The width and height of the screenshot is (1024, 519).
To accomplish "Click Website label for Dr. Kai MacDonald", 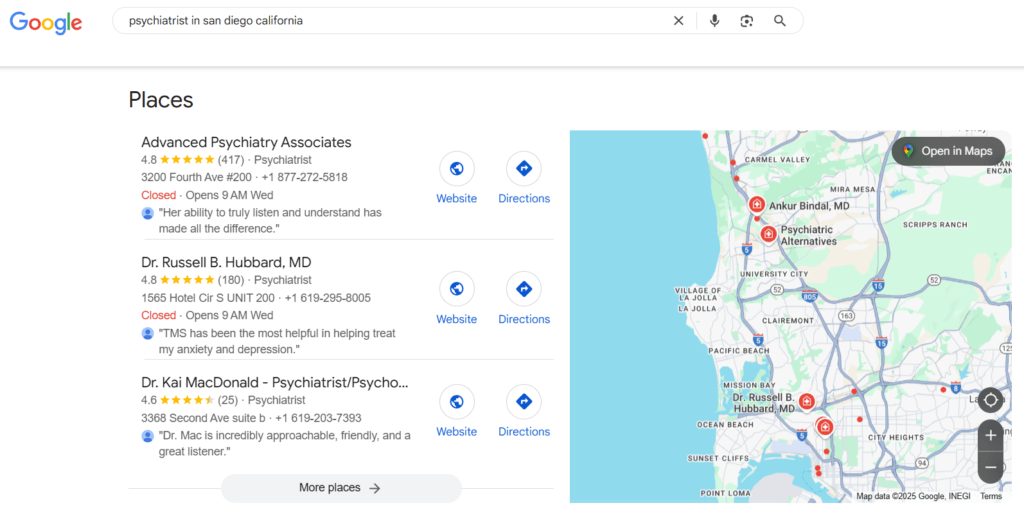I will [x=456, y=432].
